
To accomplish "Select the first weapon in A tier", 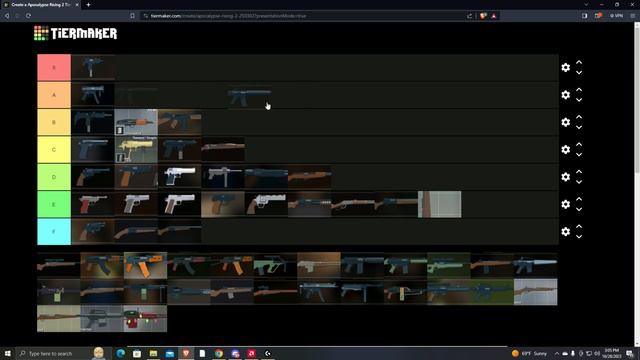I will click(x=93, y=95).
